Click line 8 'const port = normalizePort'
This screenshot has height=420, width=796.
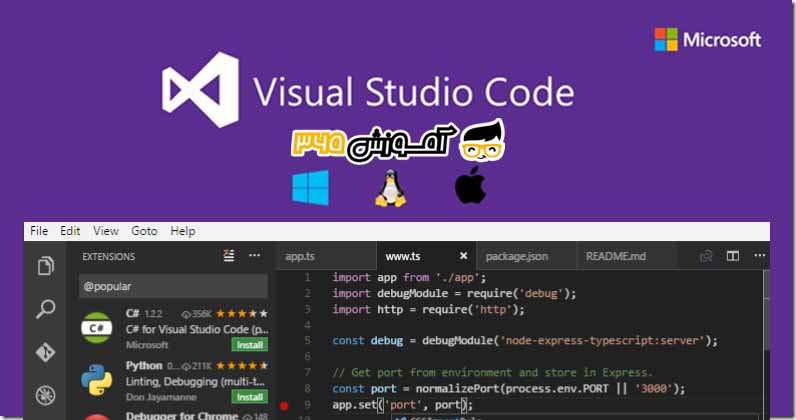509,389
